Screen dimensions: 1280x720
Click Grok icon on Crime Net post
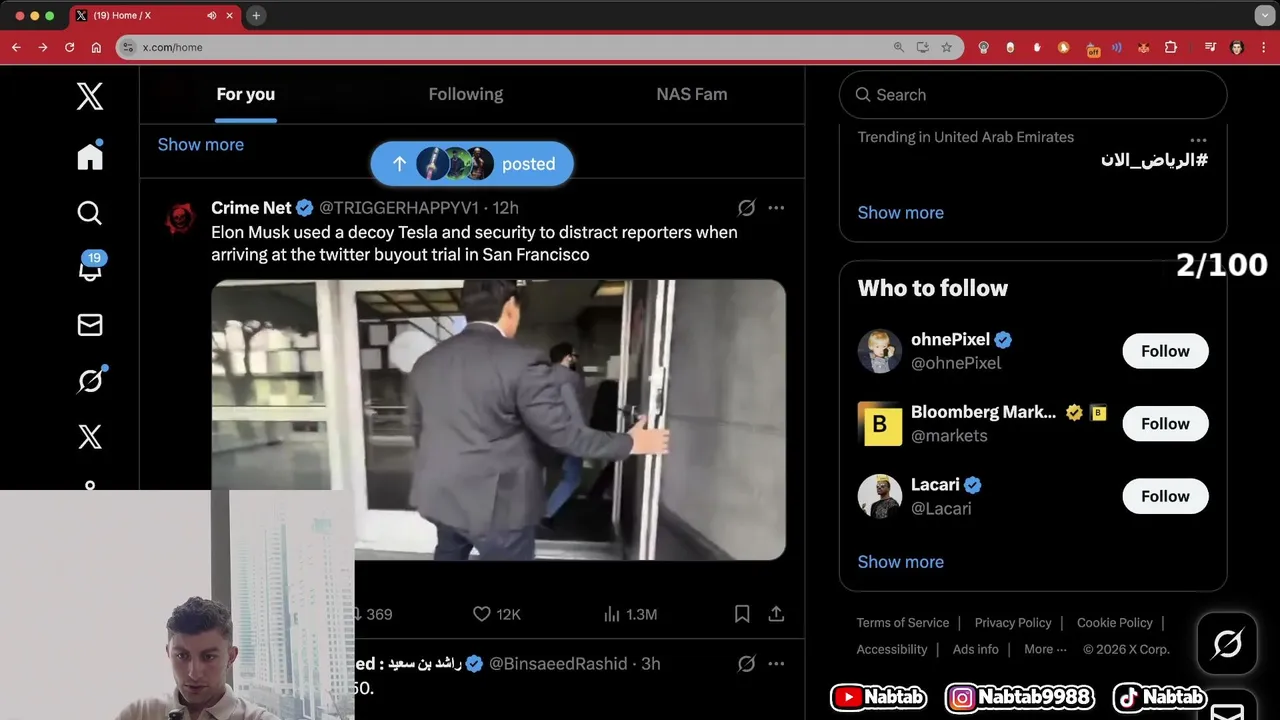tap(746, 208)
